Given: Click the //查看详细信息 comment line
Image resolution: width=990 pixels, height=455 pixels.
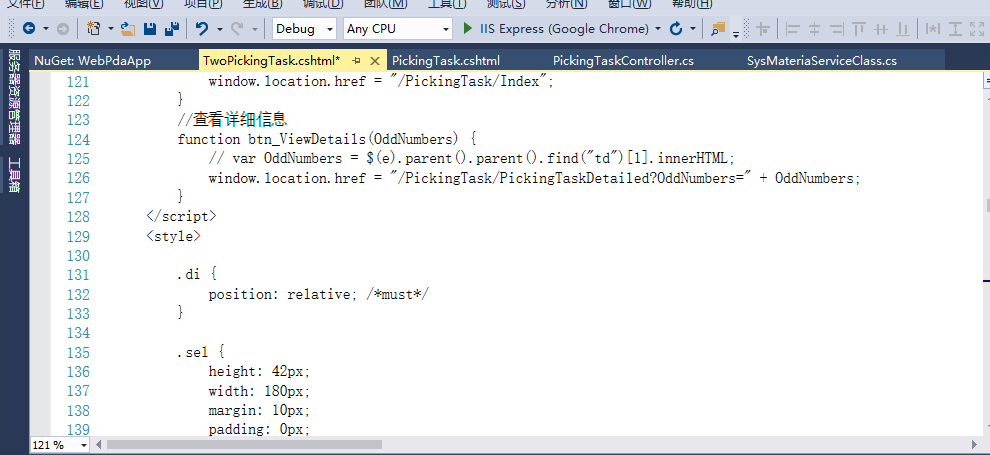Looking at the screenshot, I should tap(232, 119).
